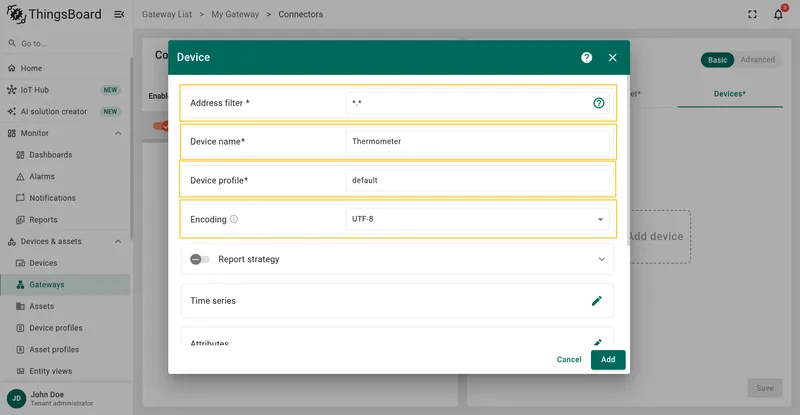This screenshot has width=800, height=415.
Task: Open Alarms in sidebar
Action: (65, 177)
